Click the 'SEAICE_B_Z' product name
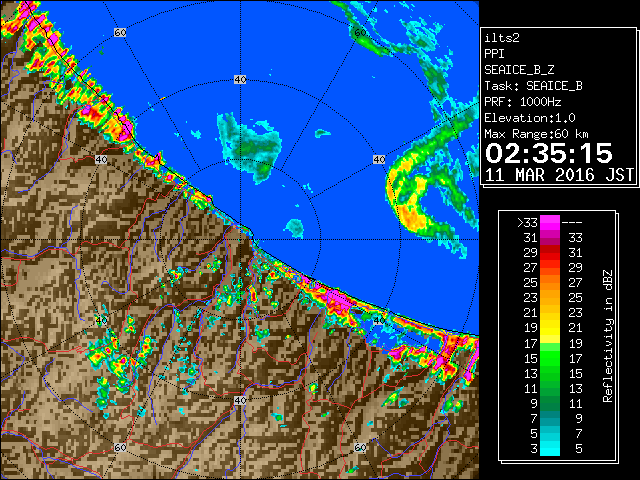640x480 pixels. point(519,70)
